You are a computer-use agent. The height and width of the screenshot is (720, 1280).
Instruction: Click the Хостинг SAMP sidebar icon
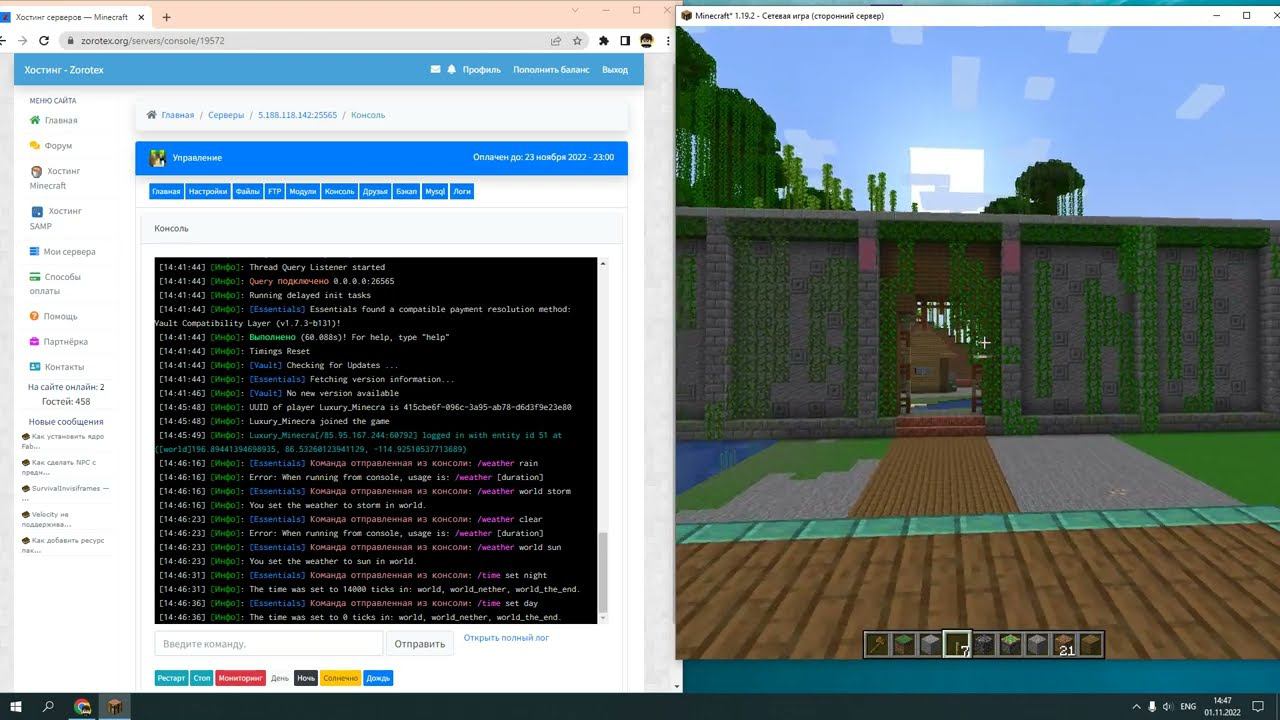pos(37,212)
